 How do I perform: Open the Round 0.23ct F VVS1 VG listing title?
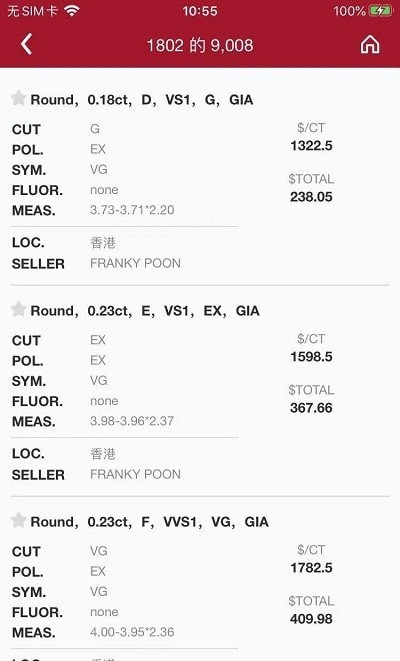pos(150,522)
